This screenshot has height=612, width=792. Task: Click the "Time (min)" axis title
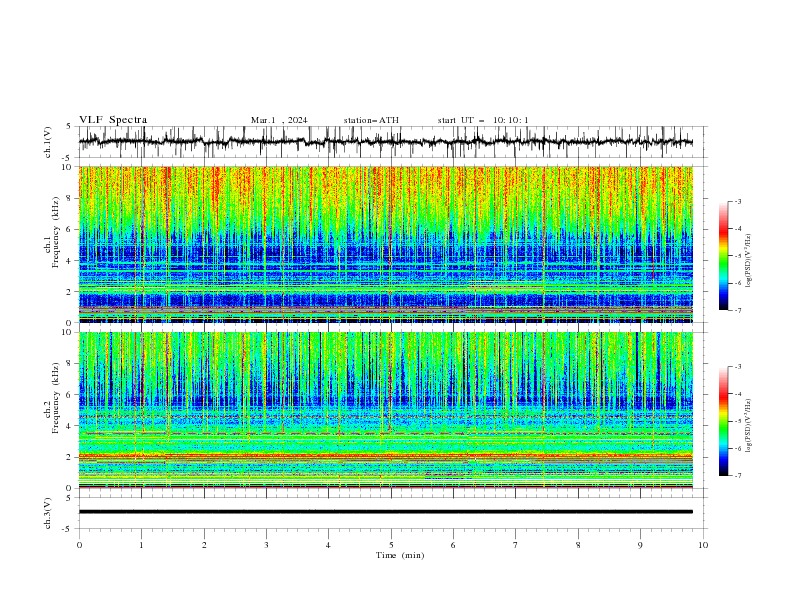pos(400,555)
